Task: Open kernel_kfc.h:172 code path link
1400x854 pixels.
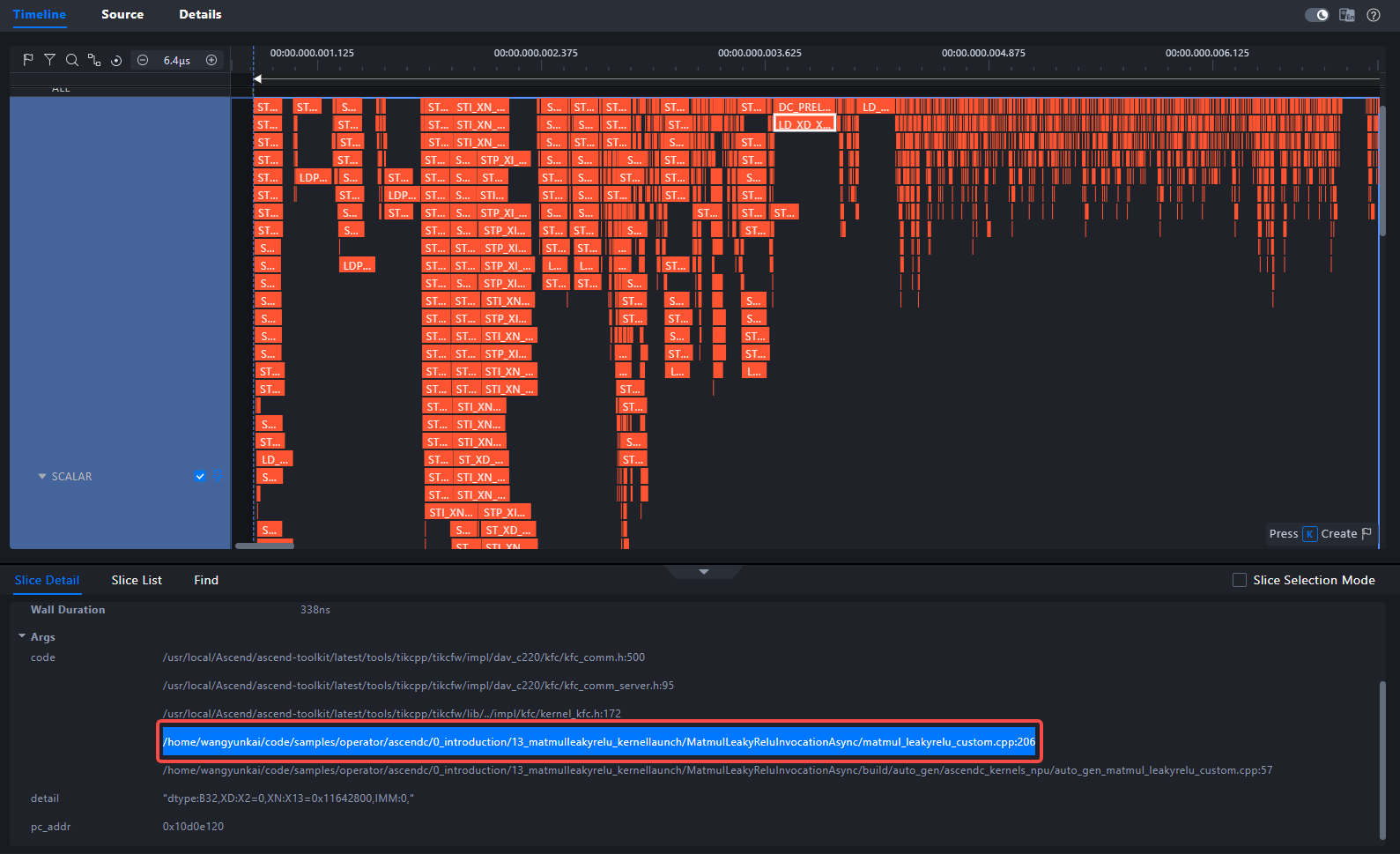Action: (x=392, y=714)
